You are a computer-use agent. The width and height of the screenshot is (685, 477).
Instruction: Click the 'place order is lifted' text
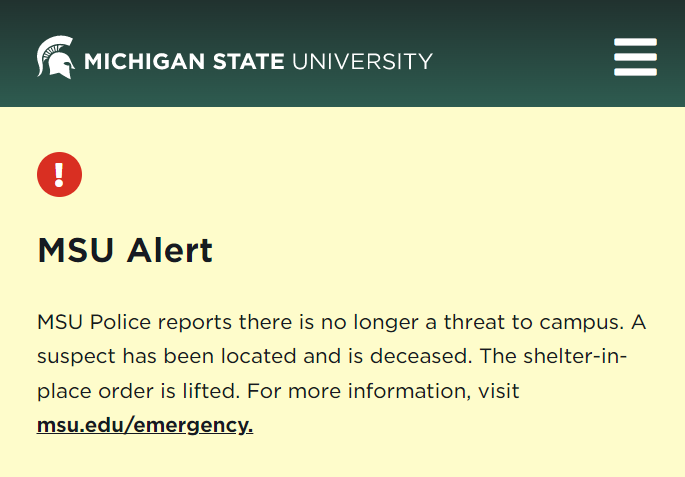(138, 391)
